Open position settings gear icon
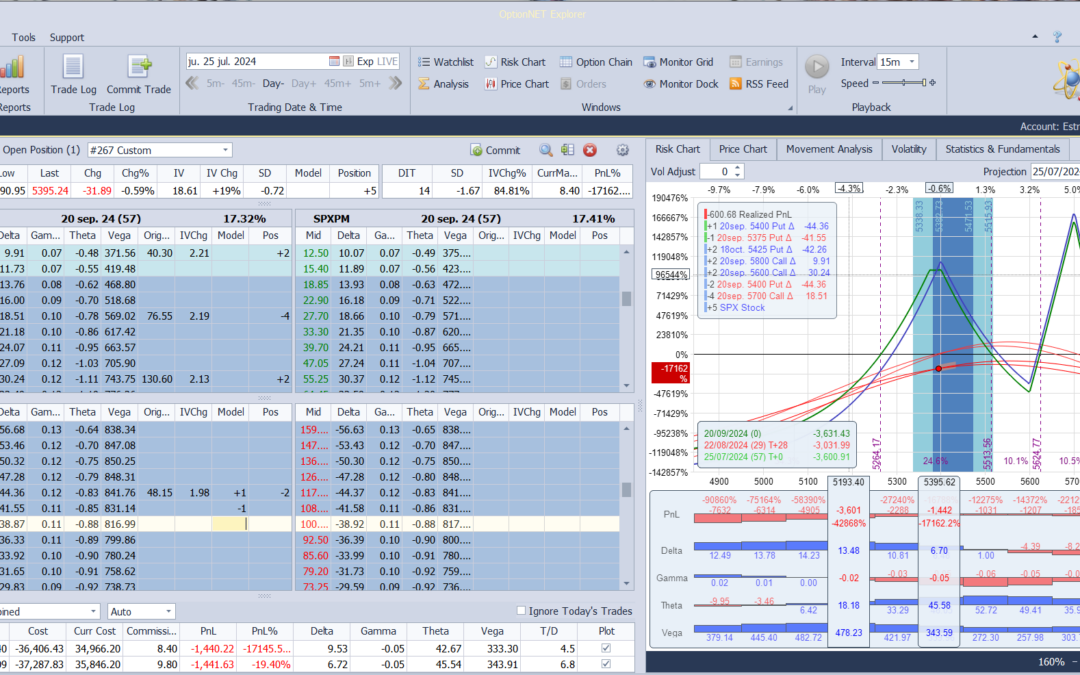The image size is (1080, 675). pyautogui.click(x=623, y=150)
